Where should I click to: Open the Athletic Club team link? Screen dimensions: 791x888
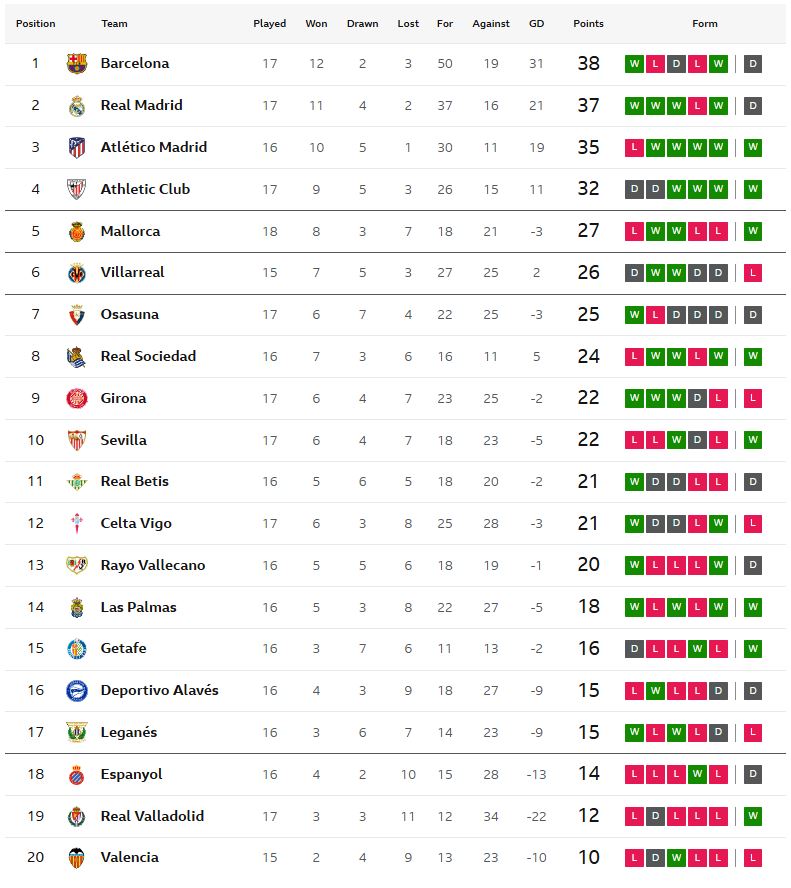pos(145,189)
